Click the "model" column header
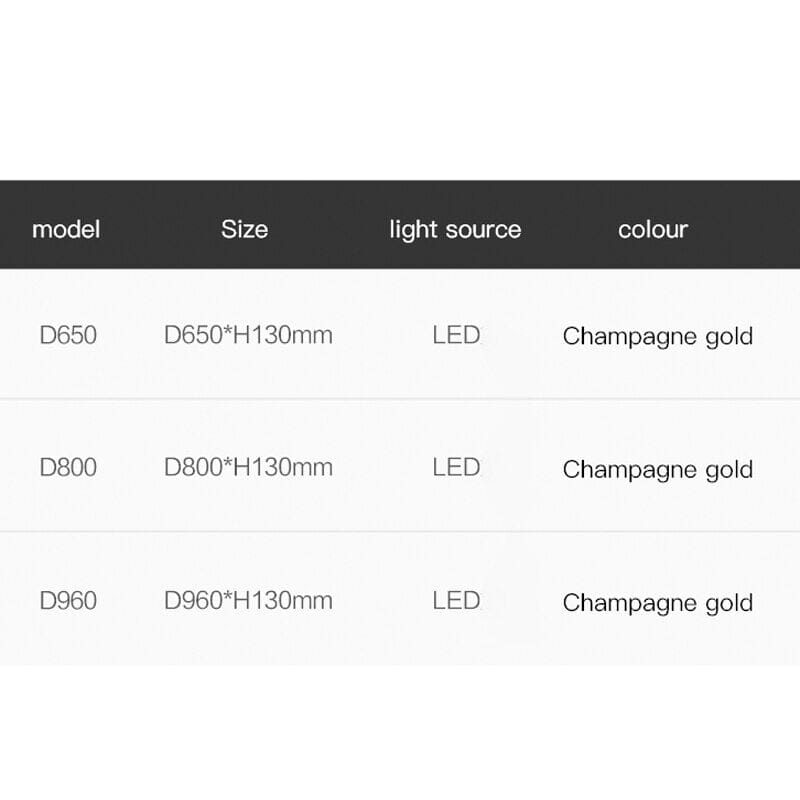Image resolution: width=800 pixels, height=800 pixels. coord(66,229)
